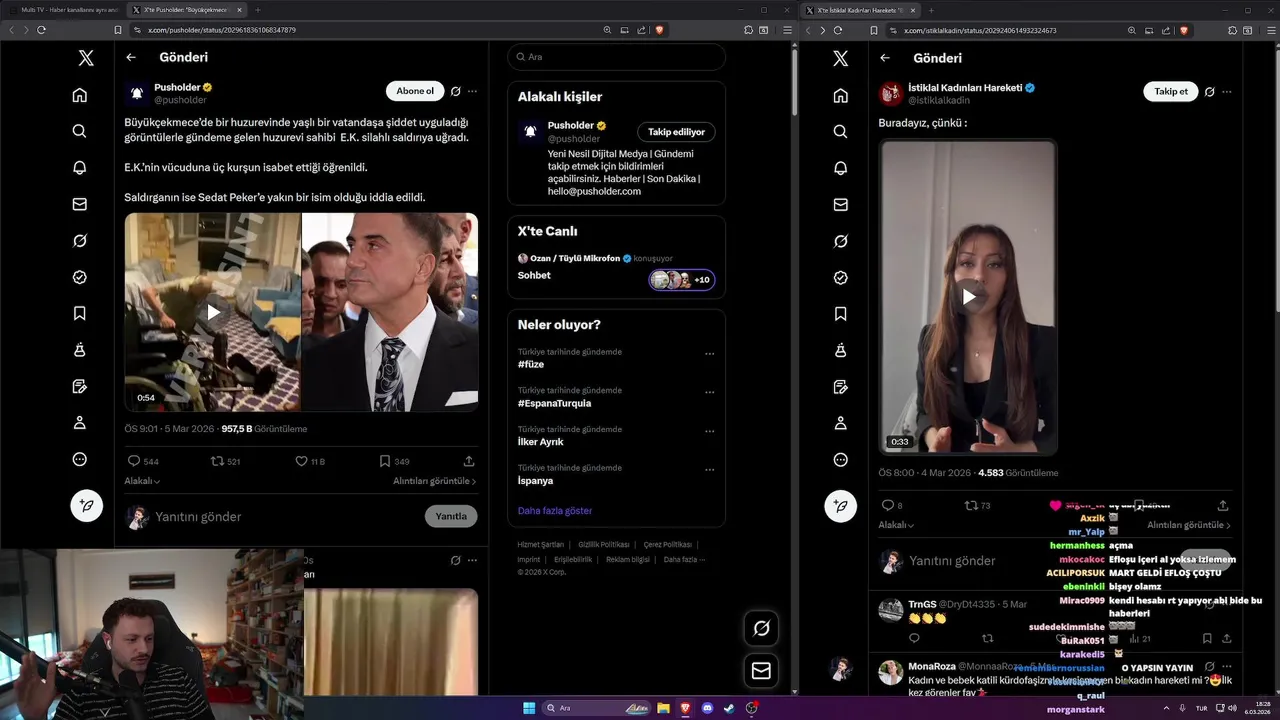Open Gizlilik Politikası footer link
The image size is (1280, 720).
click(604, 545)
